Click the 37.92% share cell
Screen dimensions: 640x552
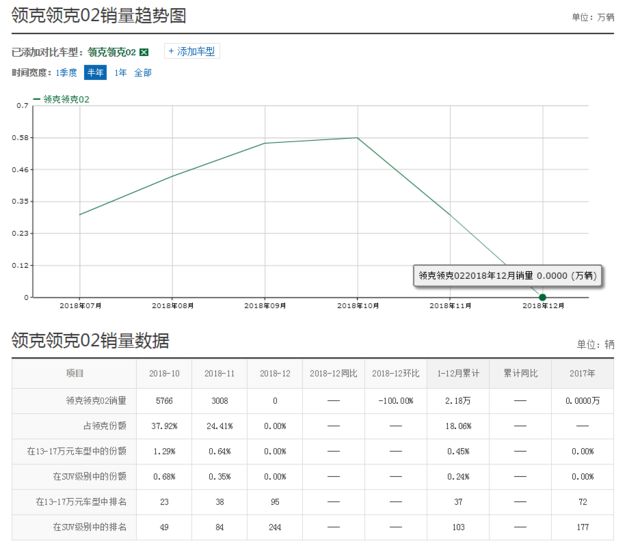(x=164, y=426)
